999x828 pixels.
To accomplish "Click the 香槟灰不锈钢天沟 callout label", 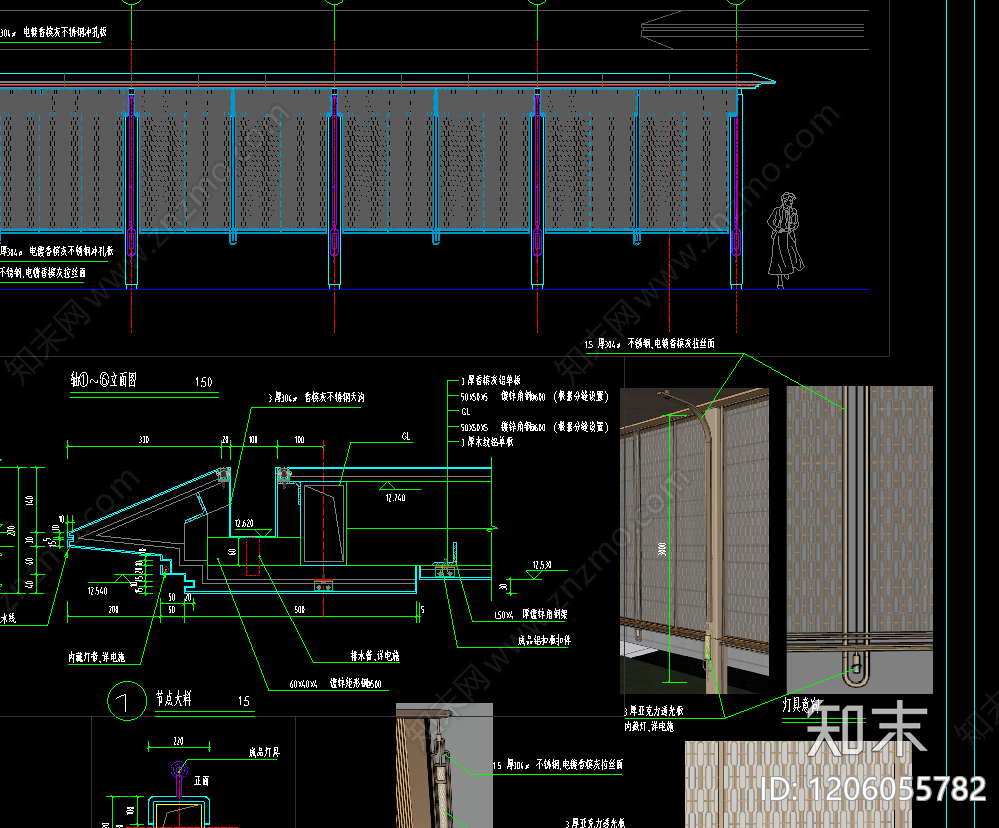I will tap(316, 397).
